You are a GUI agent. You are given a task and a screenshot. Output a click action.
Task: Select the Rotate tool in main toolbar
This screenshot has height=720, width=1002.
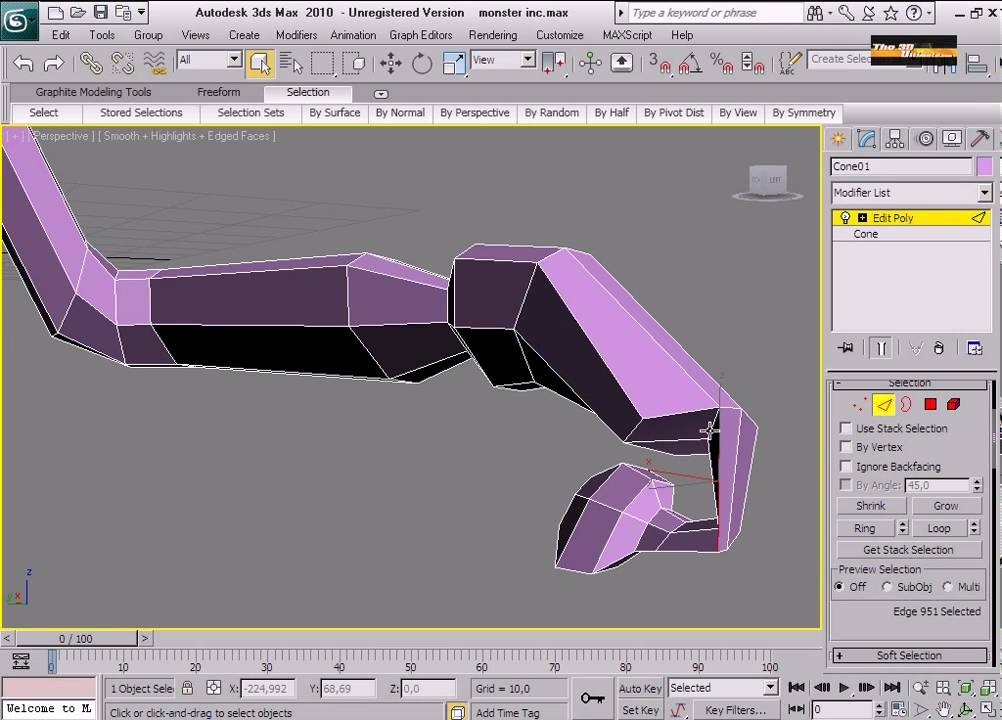click(422, 63)
